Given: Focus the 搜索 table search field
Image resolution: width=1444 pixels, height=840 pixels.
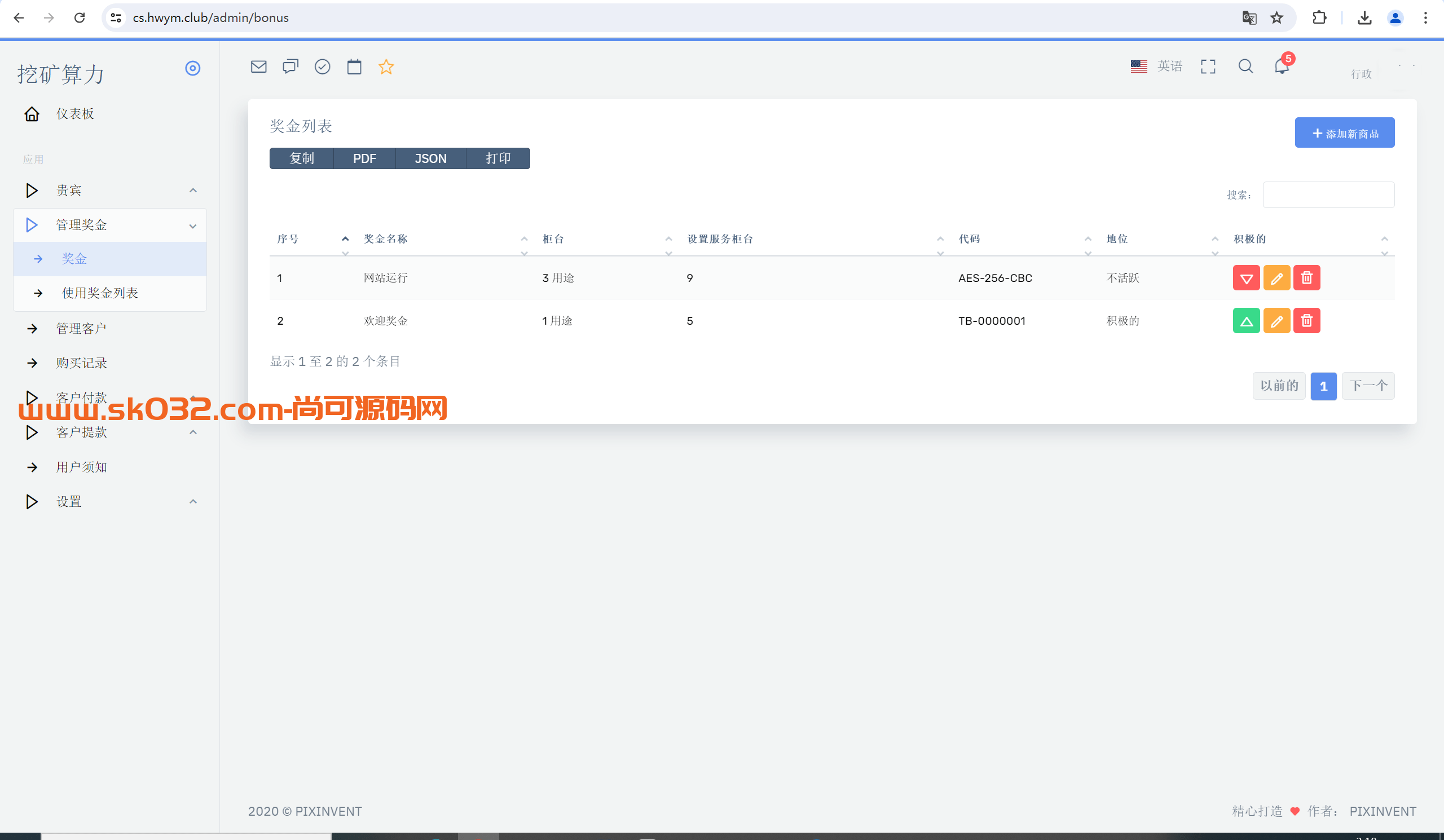Looking at the screenshot, I should [x=1328, y=194].
